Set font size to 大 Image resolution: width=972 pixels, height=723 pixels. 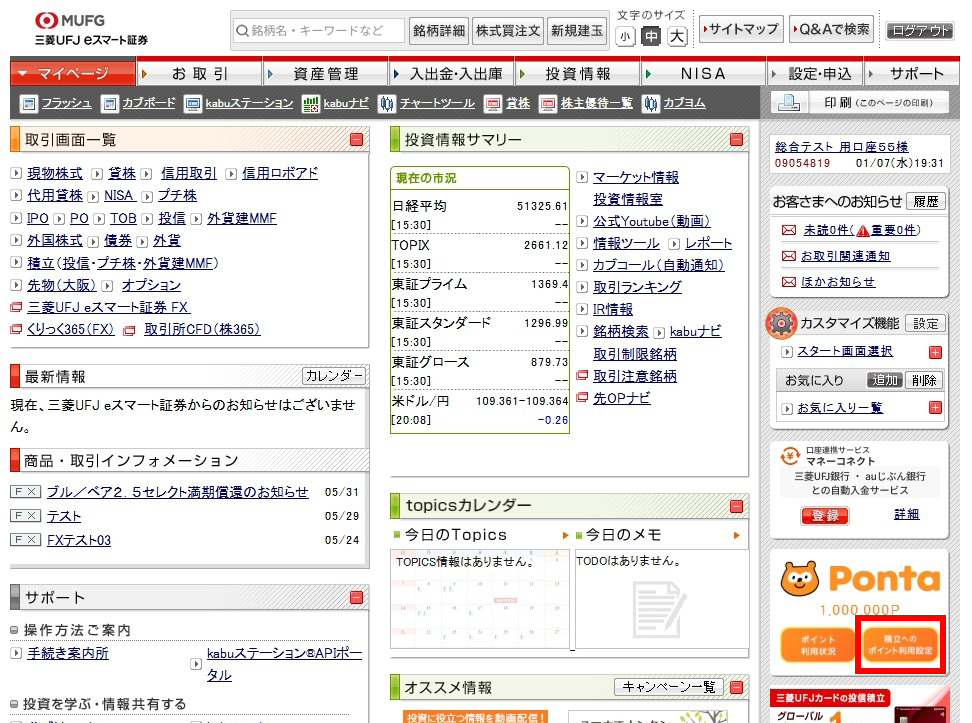click(x=677, y=37)
